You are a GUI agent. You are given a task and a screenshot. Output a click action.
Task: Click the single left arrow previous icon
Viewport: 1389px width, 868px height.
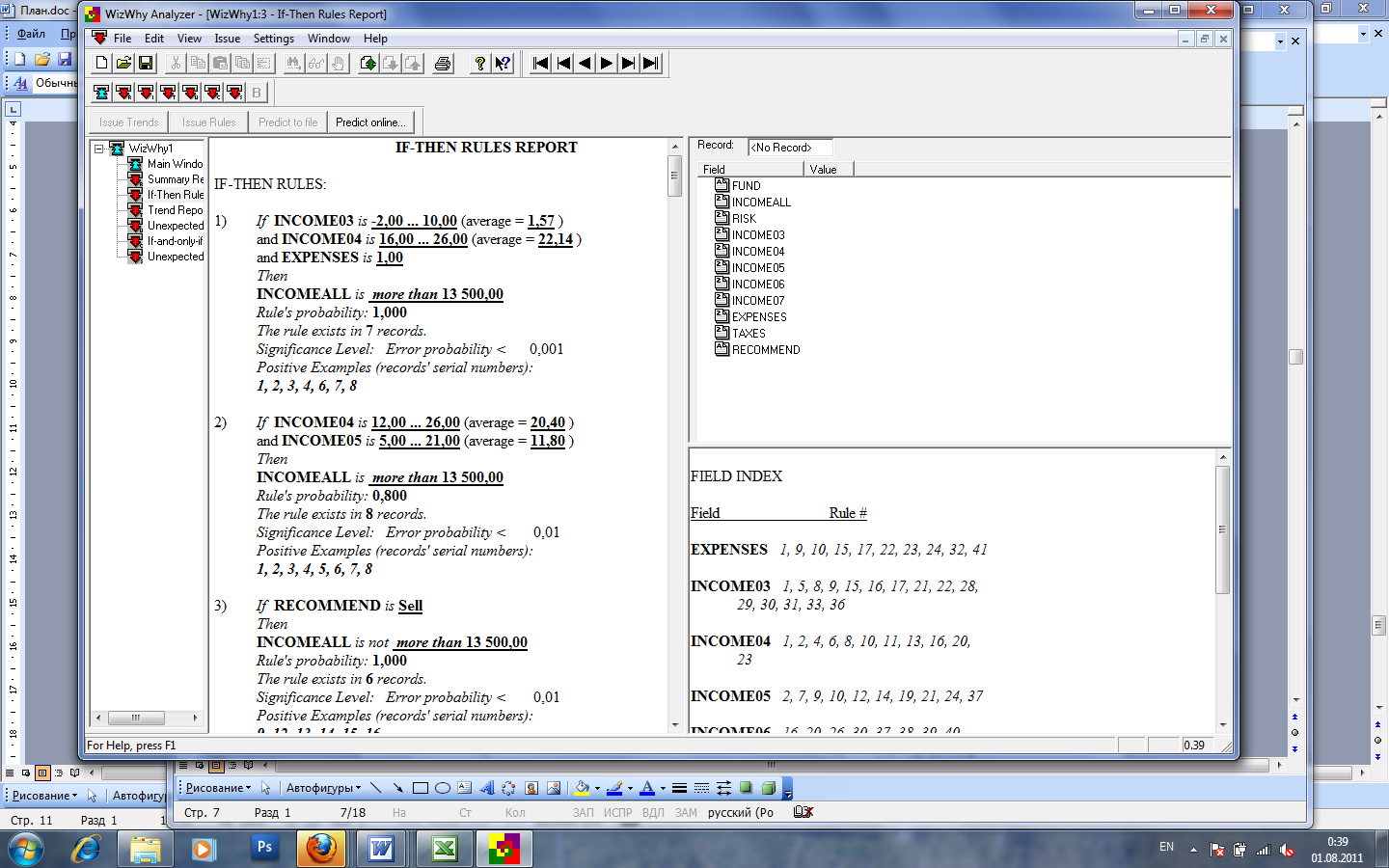point(585,64)
